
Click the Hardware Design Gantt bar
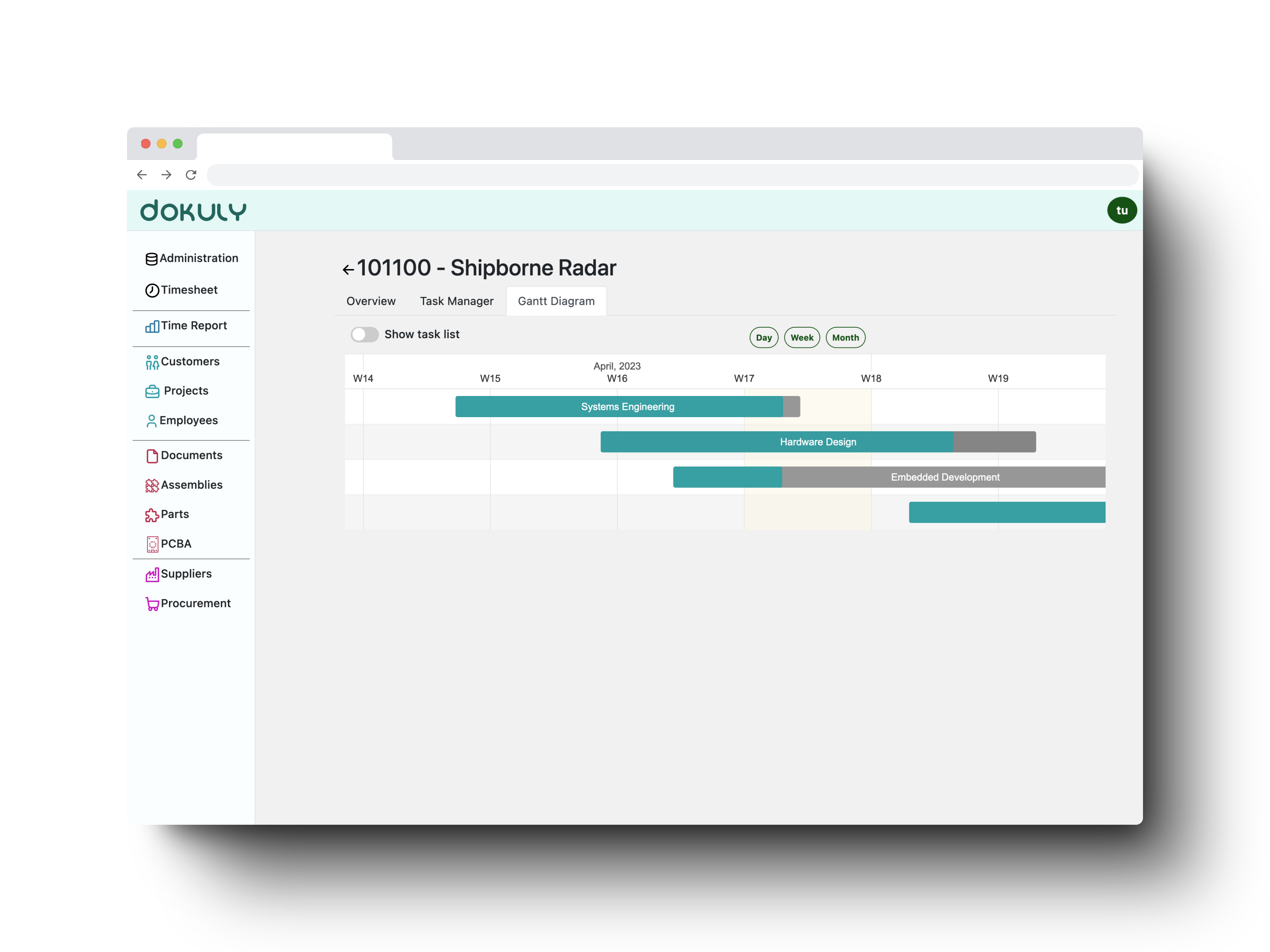click(818, 441)
